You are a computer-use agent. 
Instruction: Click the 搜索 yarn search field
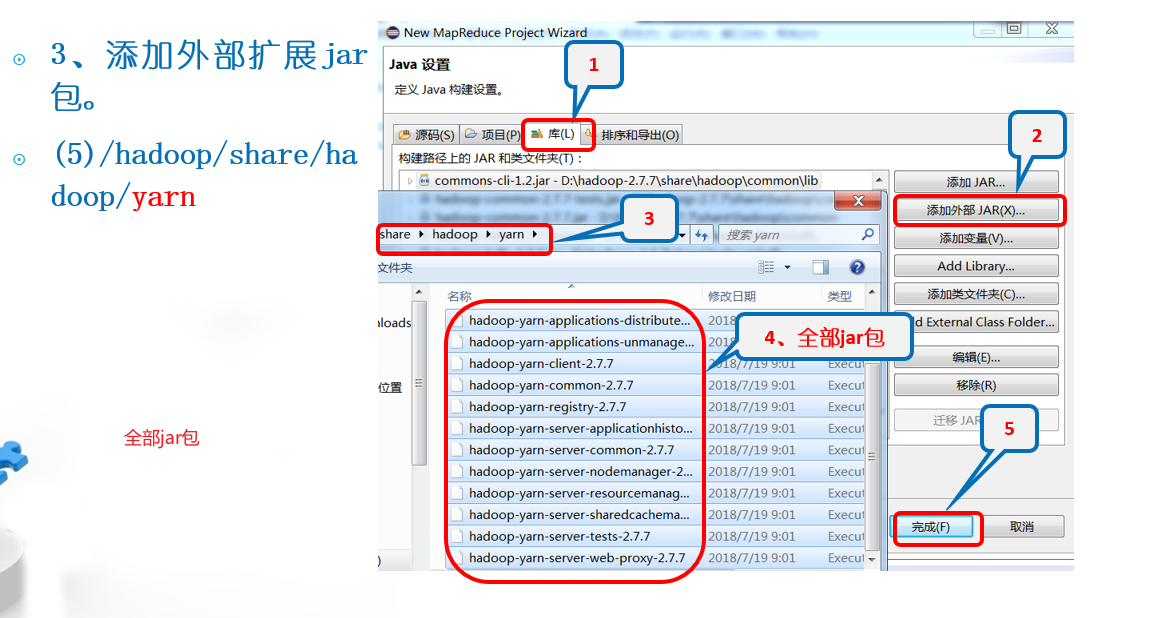(x=798, y=235)
